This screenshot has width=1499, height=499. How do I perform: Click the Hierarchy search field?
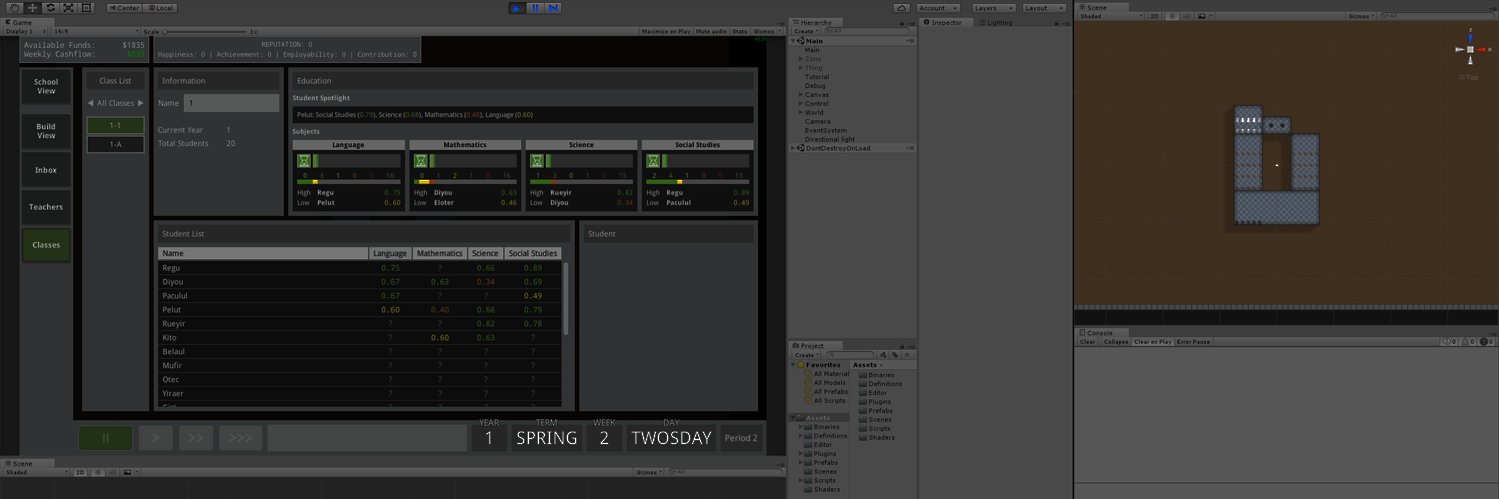868,31
